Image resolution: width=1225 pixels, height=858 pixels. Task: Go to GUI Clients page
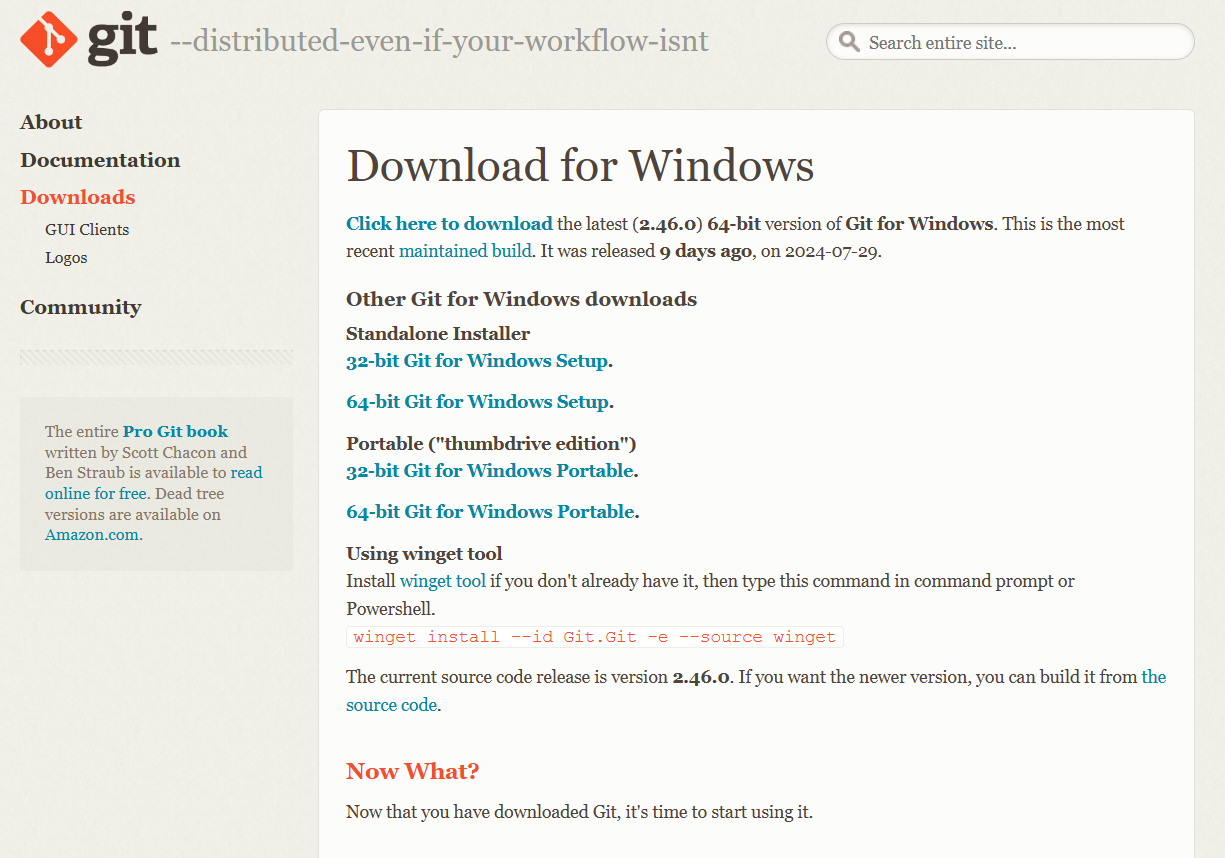click(x=87, y=229)
